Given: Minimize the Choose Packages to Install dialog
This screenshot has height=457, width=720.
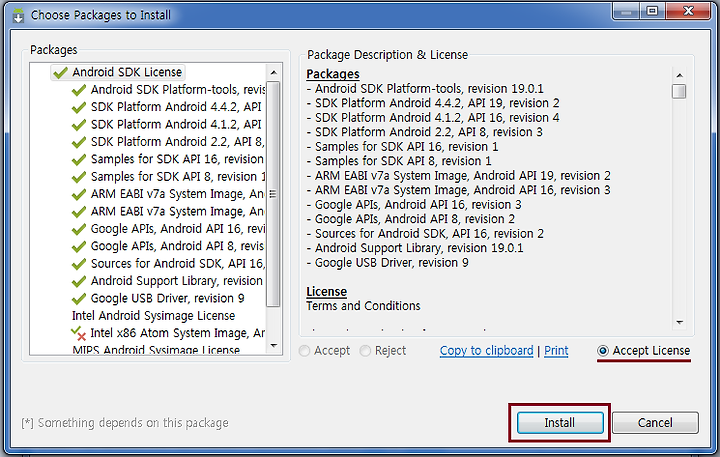Looking at the screenshot, I should pos(625,11).
